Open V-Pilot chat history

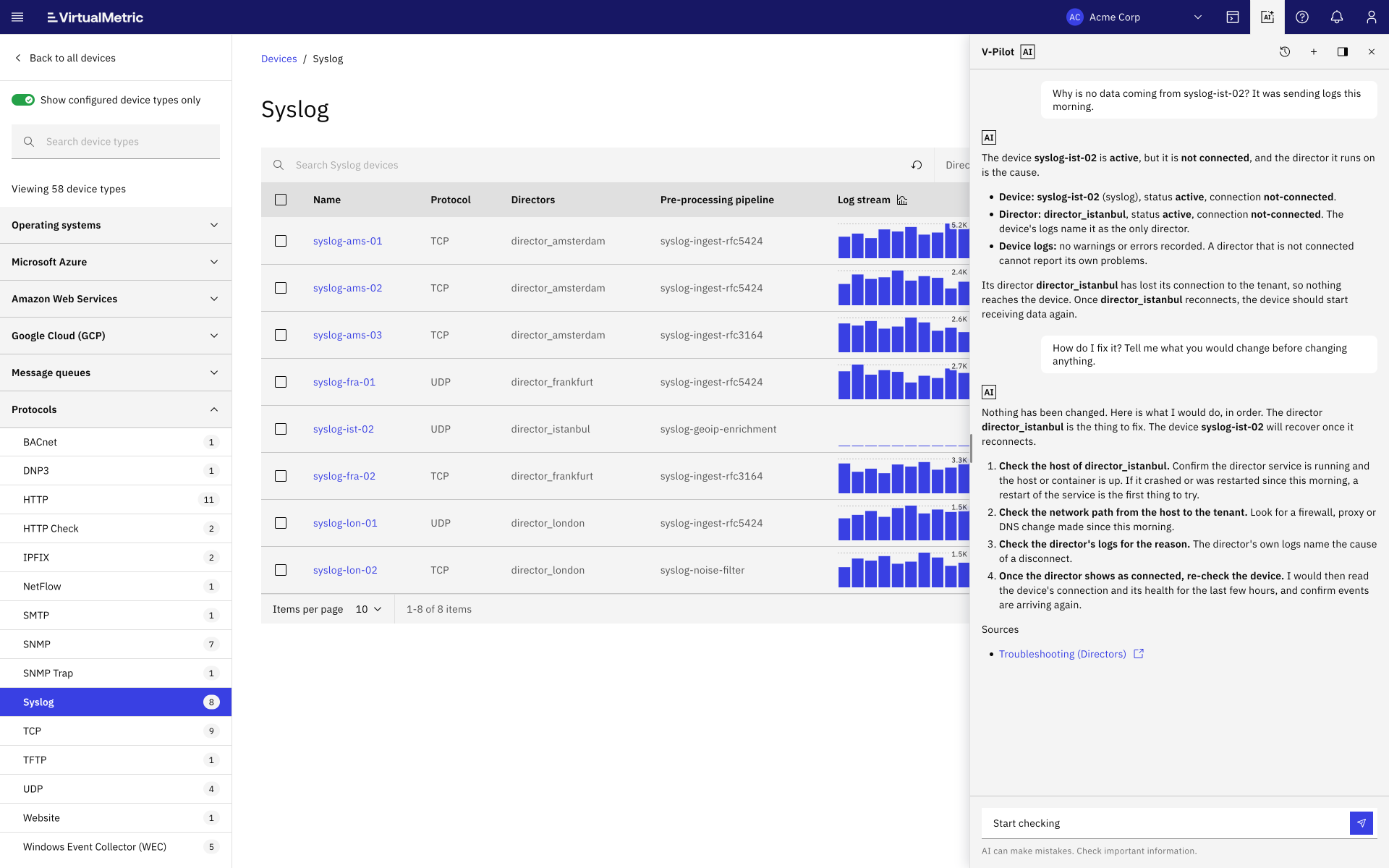pos(1285,52)
